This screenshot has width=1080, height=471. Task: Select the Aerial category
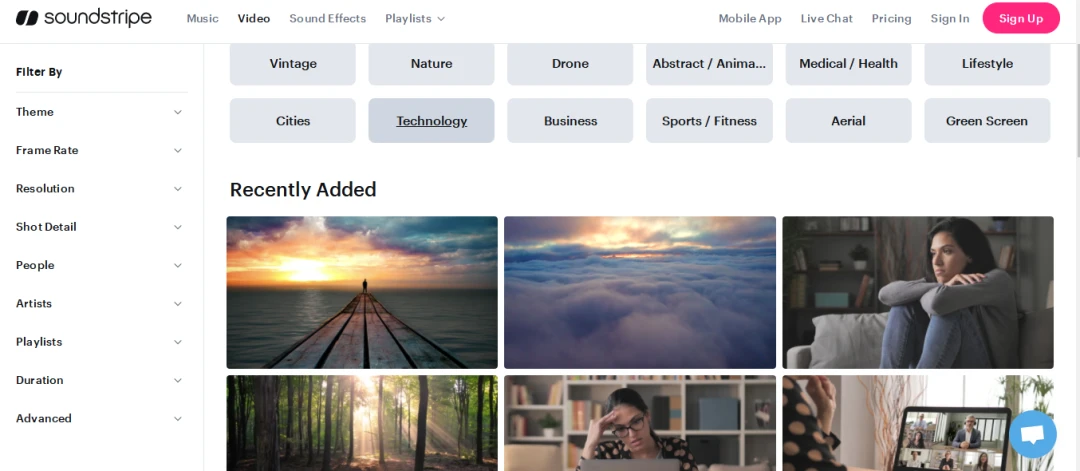(x=848, y=121)
